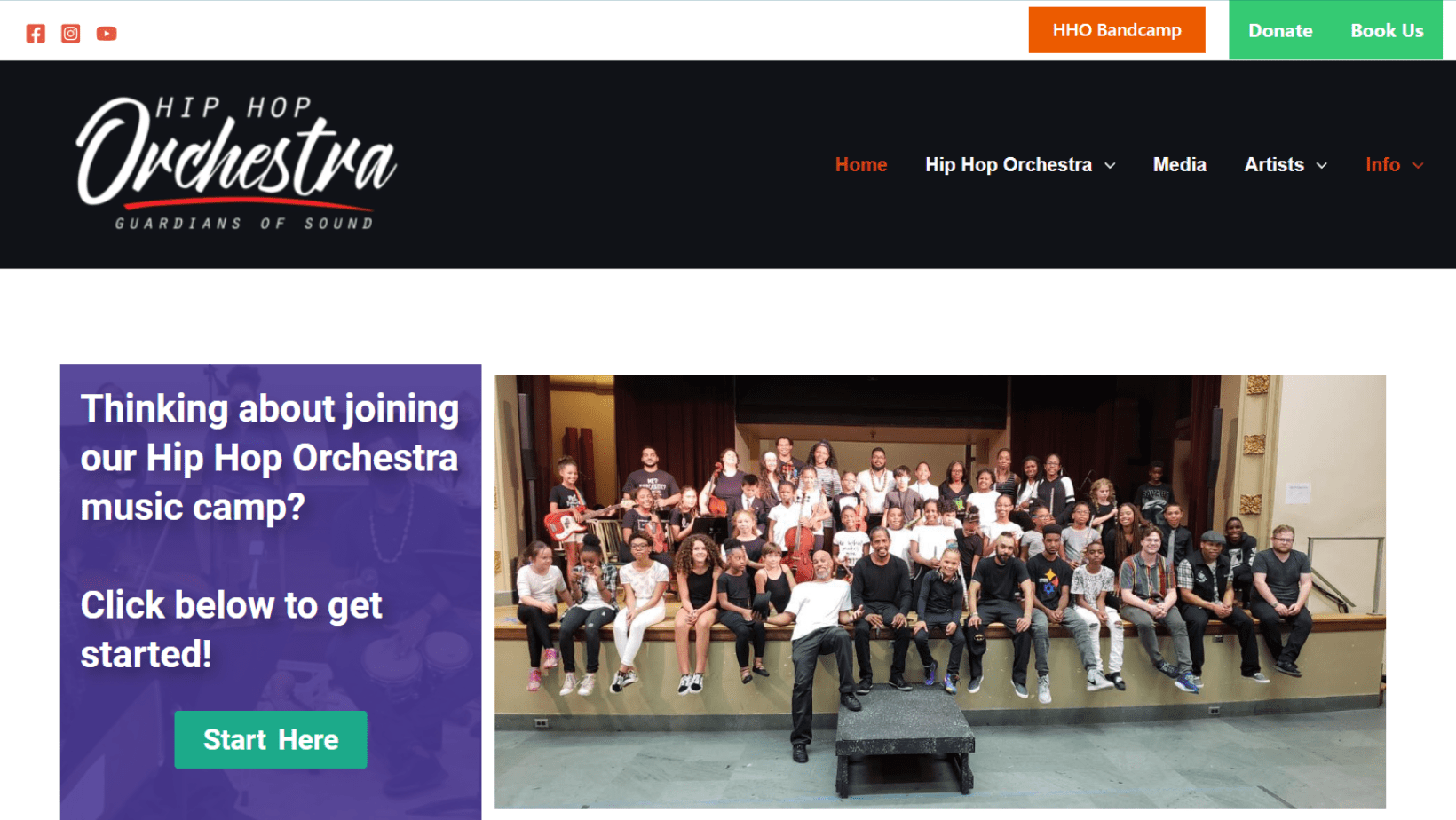Screen dimensions: 1456x820
Task: Expand the Hip Hop Orchestra menu chevron
Action: 1110,165
